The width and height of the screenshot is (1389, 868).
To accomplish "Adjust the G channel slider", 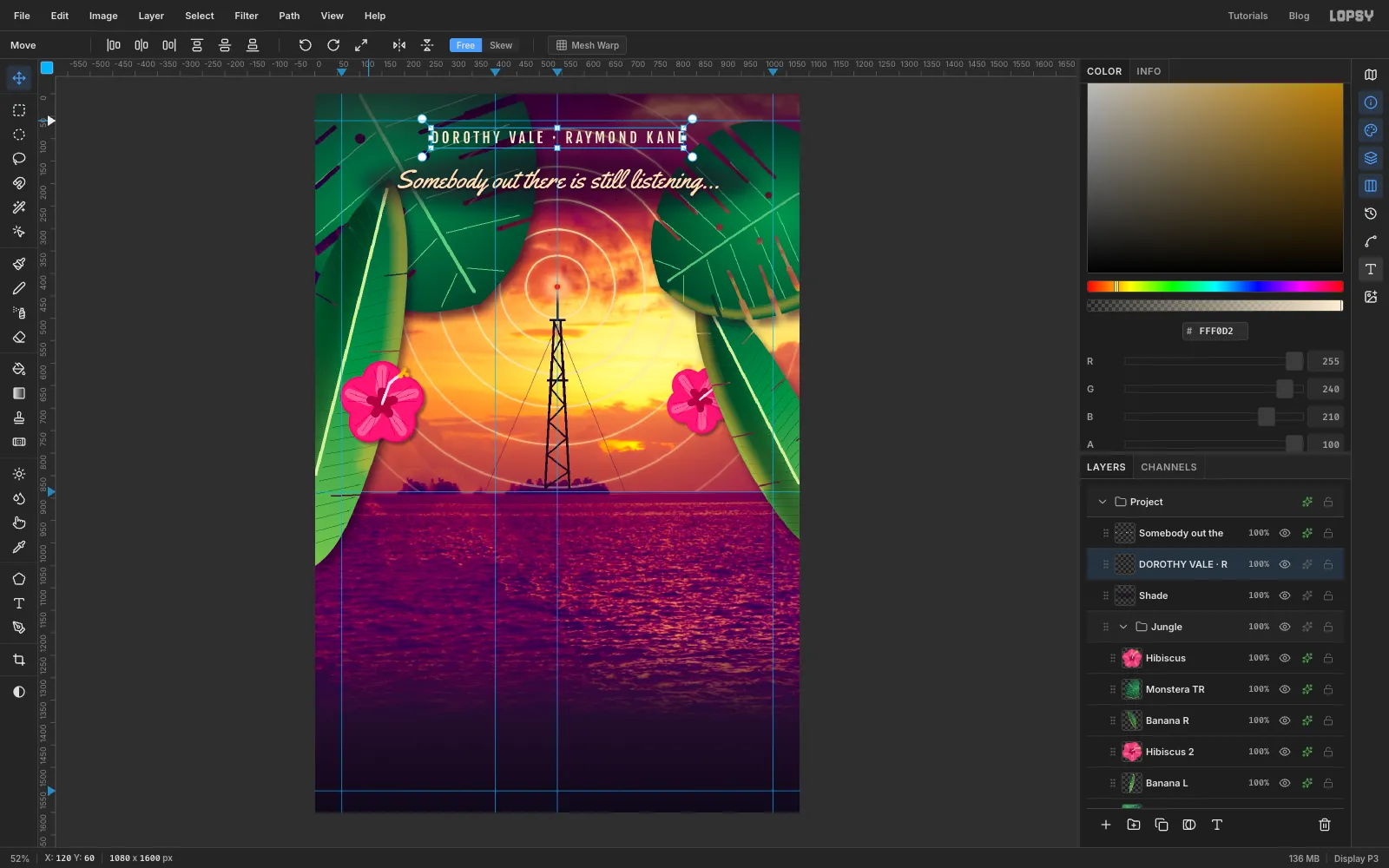I will point(1214,389).
